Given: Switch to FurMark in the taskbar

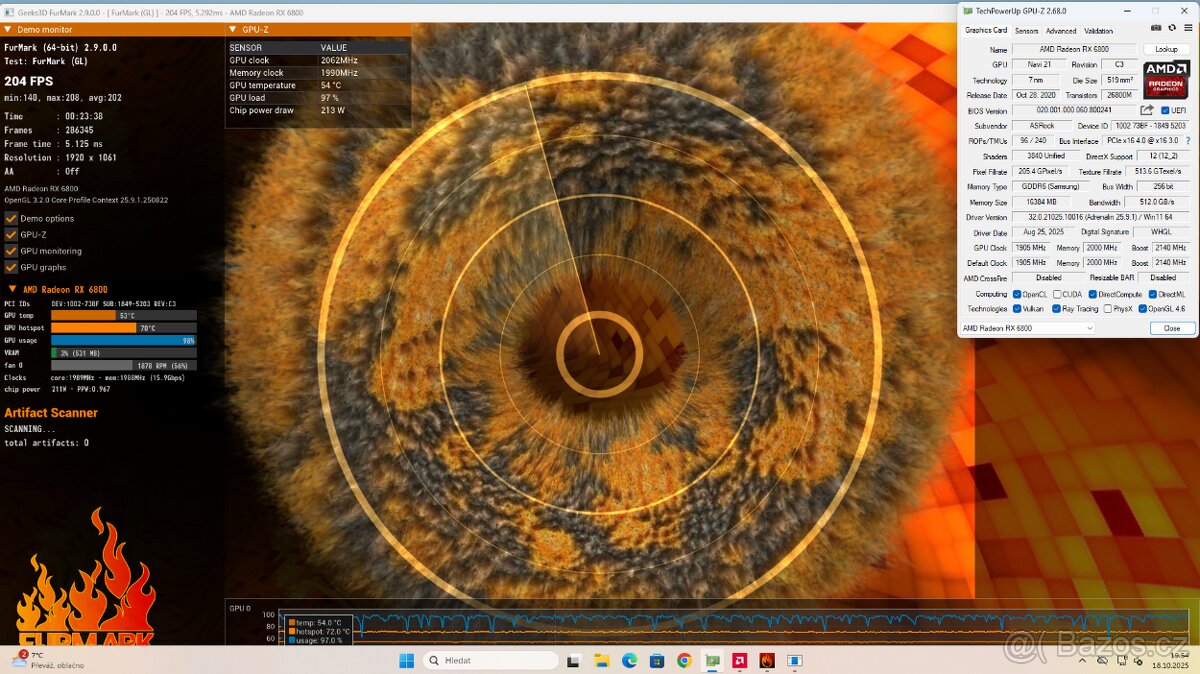Looking at the screenshot, I should pos(766,661).
